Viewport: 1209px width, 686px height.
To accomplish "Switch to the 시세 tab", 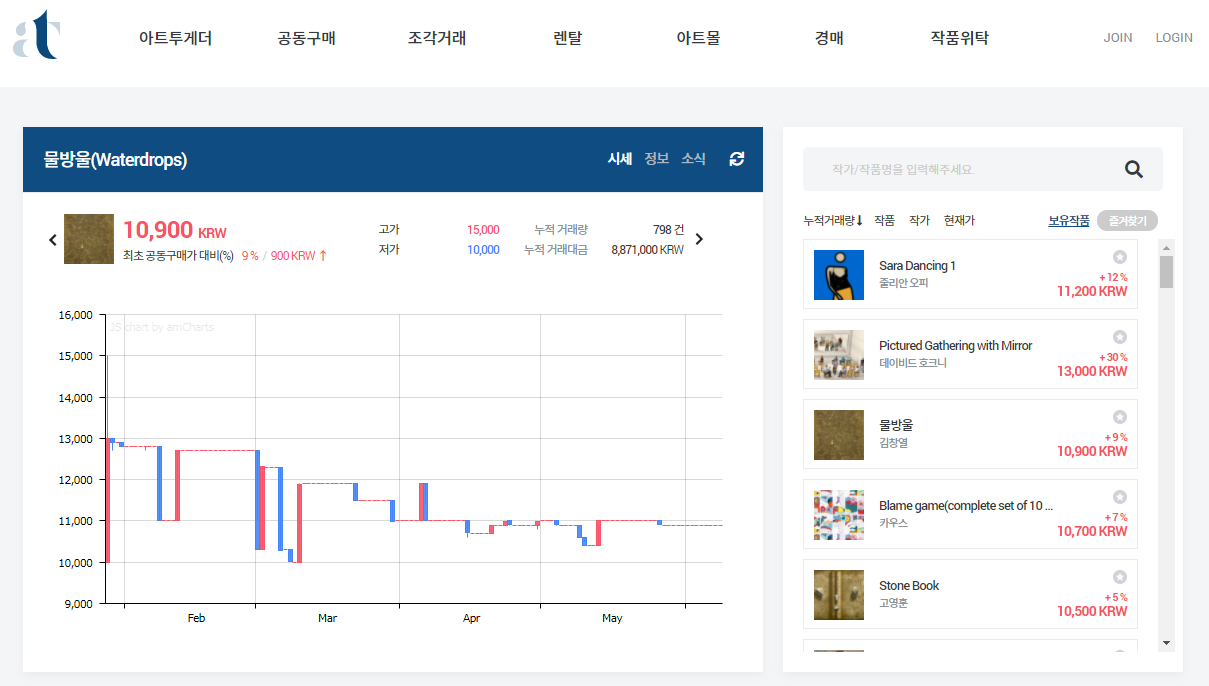I will (x=620, y=159).
